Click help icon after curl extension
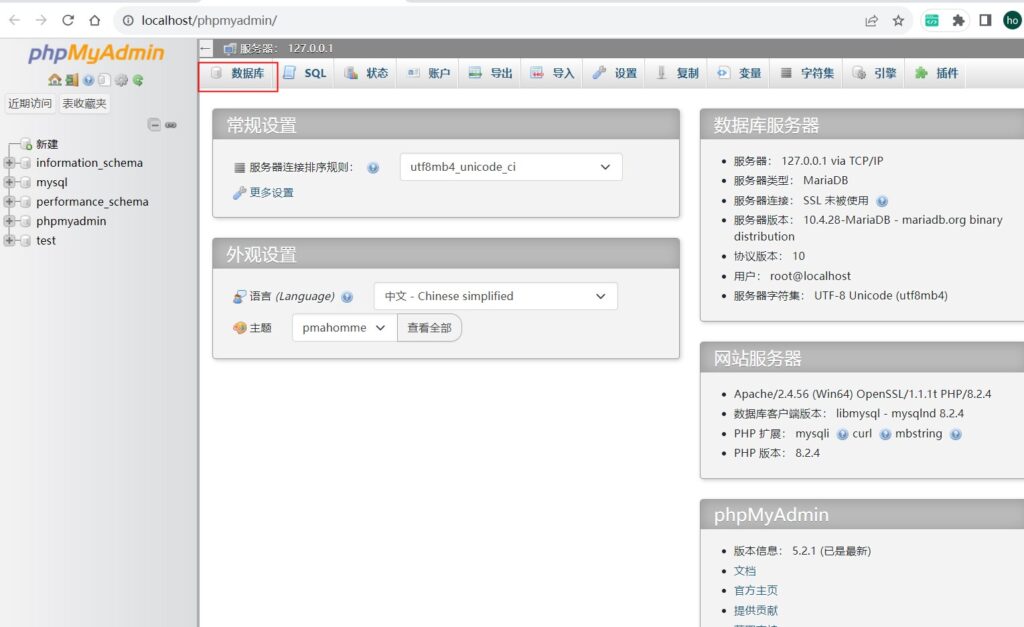 885,434
